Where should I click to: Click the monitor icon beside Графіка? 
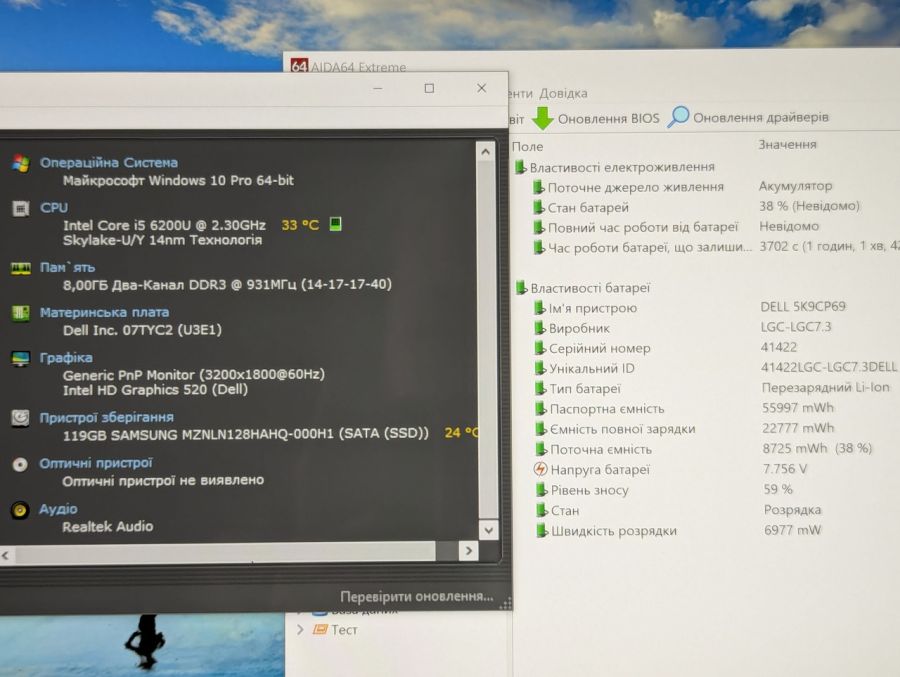[x=21, y=359]
